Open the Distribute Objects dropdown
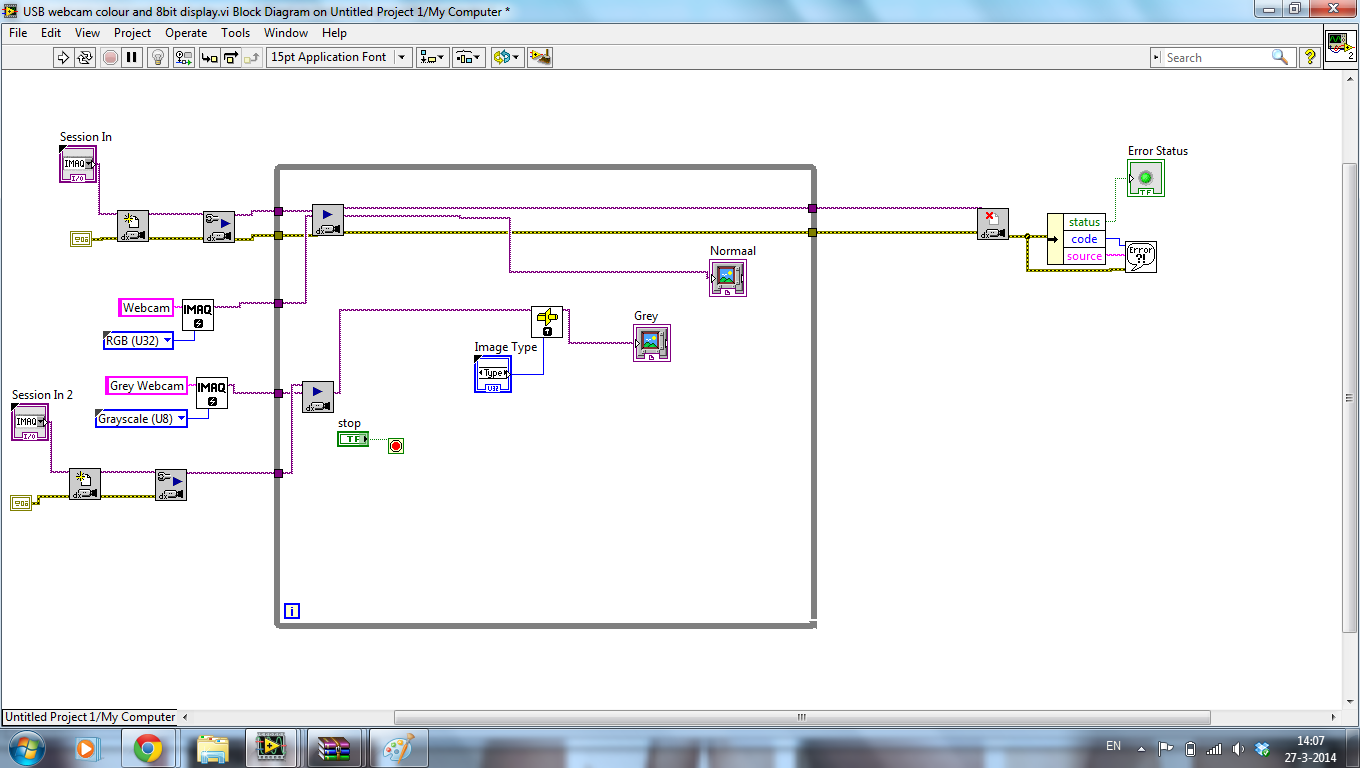 point(469,57)
